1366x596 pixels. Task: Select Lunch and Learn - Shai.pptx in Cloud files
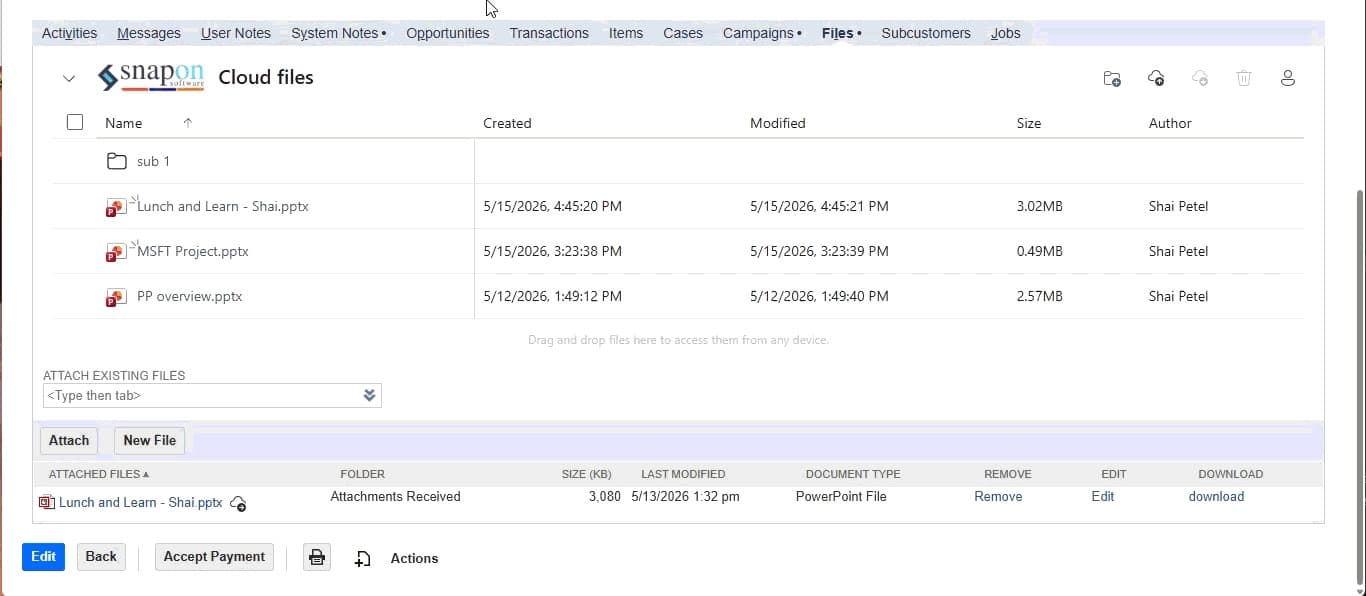point(223,206)
